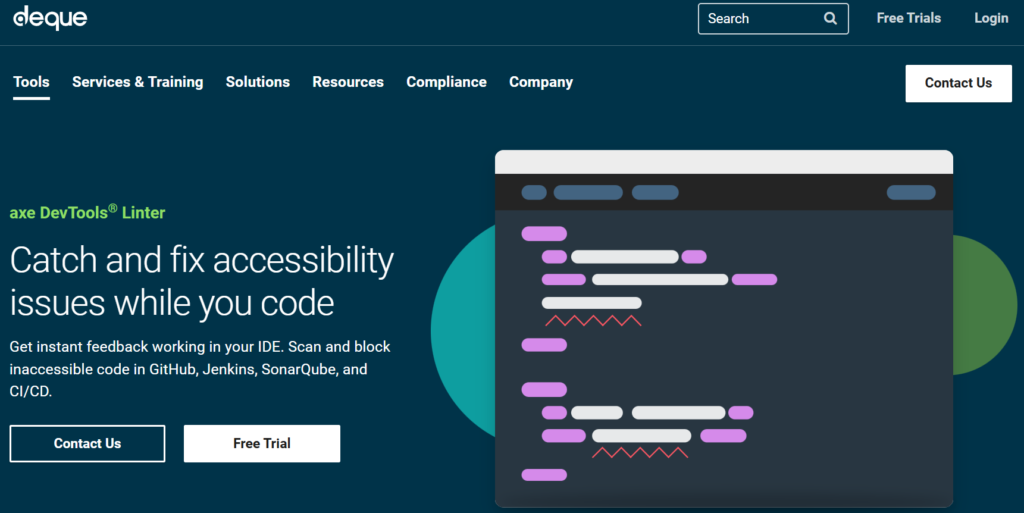Click the first red squiggly error underline
Screen dimensions: 1024x513
coord(593,320)
